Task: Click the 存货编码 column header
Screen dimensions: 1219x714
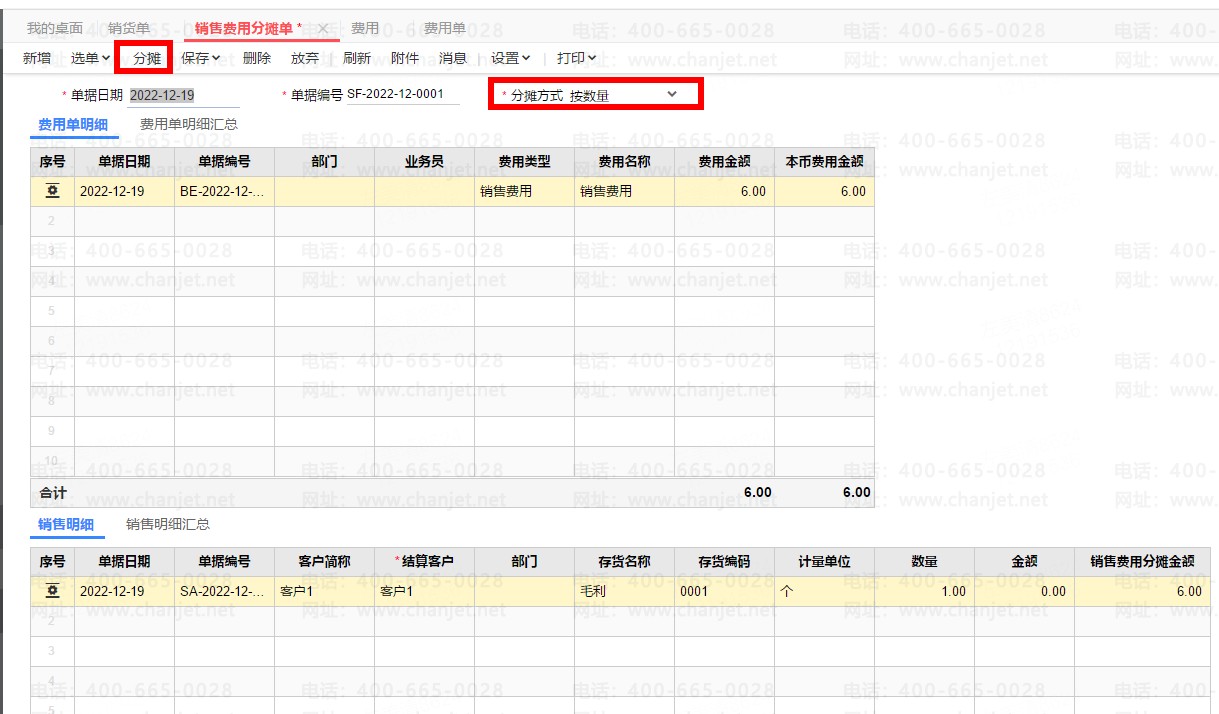Action: (724, 562)
